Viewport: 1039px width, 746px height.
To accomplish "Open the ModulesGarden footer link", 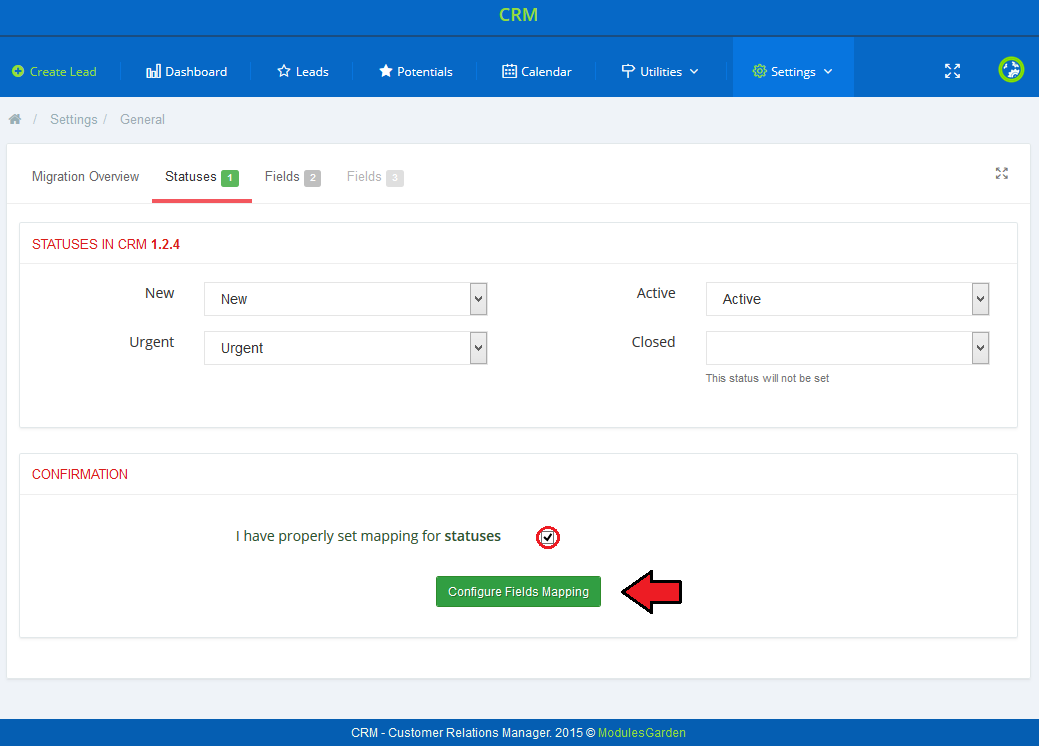I will 641,733.
